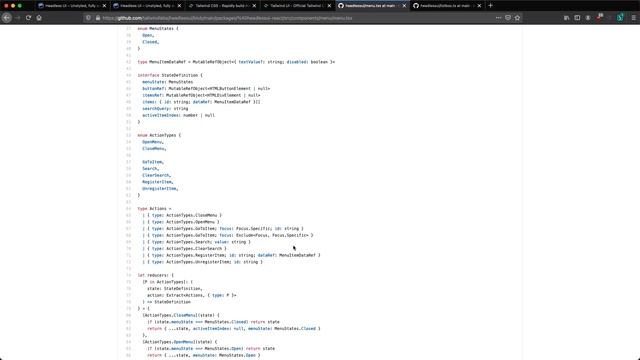
Task: Close the Tailwind UI tab
Action: coord(329,6)
